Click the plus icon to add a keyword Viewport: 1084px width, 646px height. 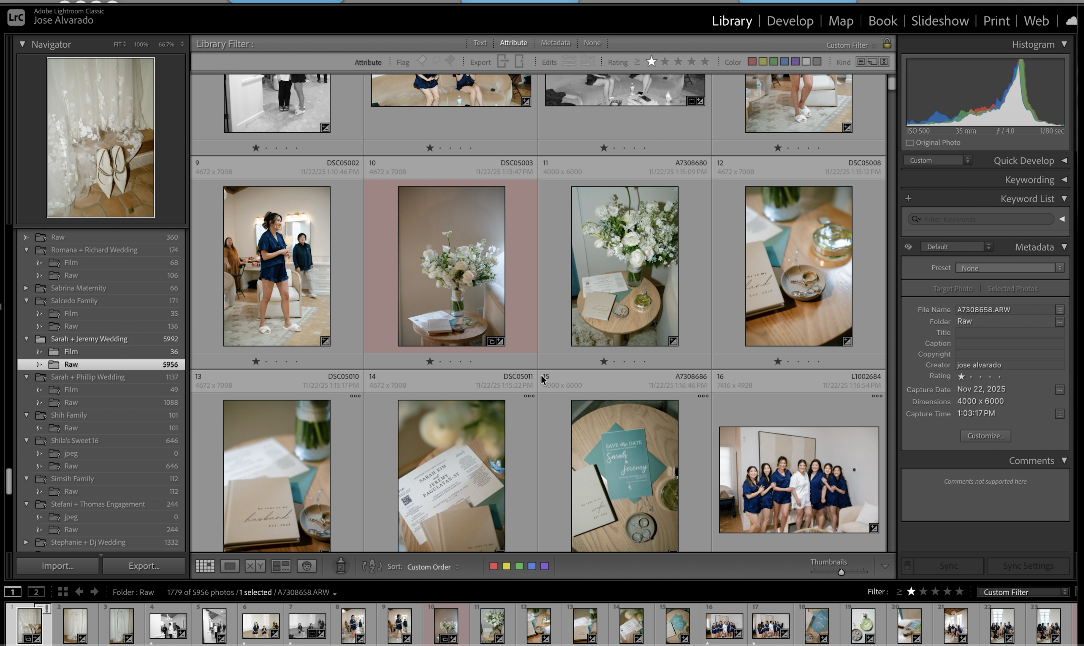908,199
